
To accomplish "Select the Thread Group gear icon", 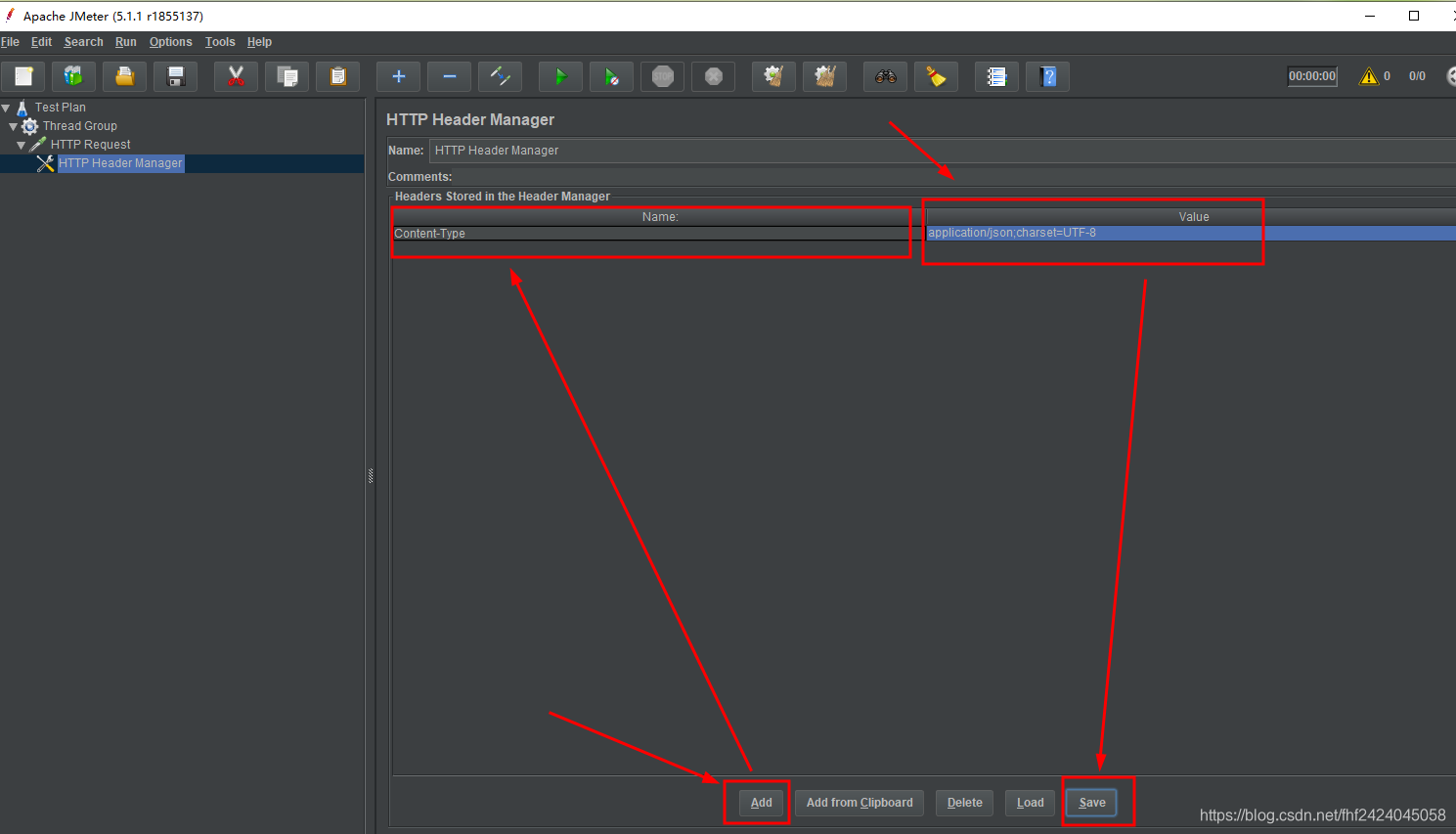I will tap(30, 126).
